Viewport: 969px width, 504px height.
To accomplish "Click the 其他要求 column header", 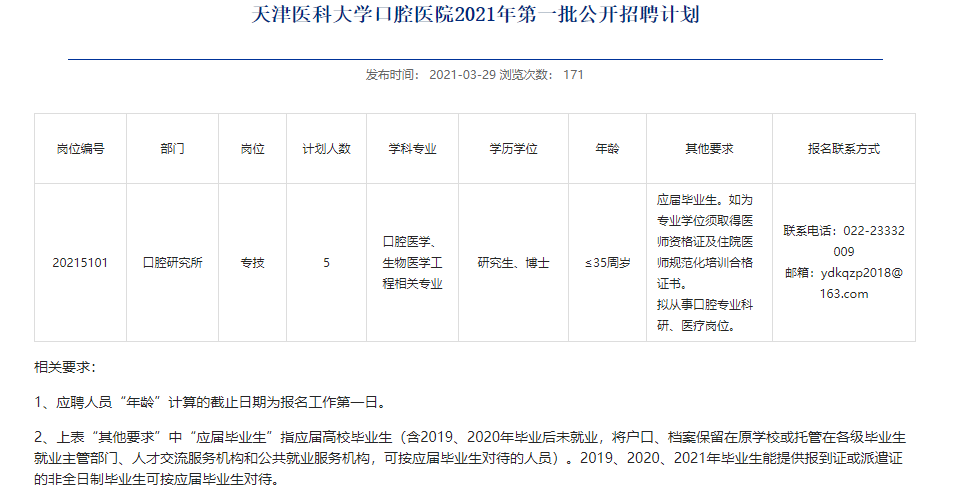I will coord(709,148).
